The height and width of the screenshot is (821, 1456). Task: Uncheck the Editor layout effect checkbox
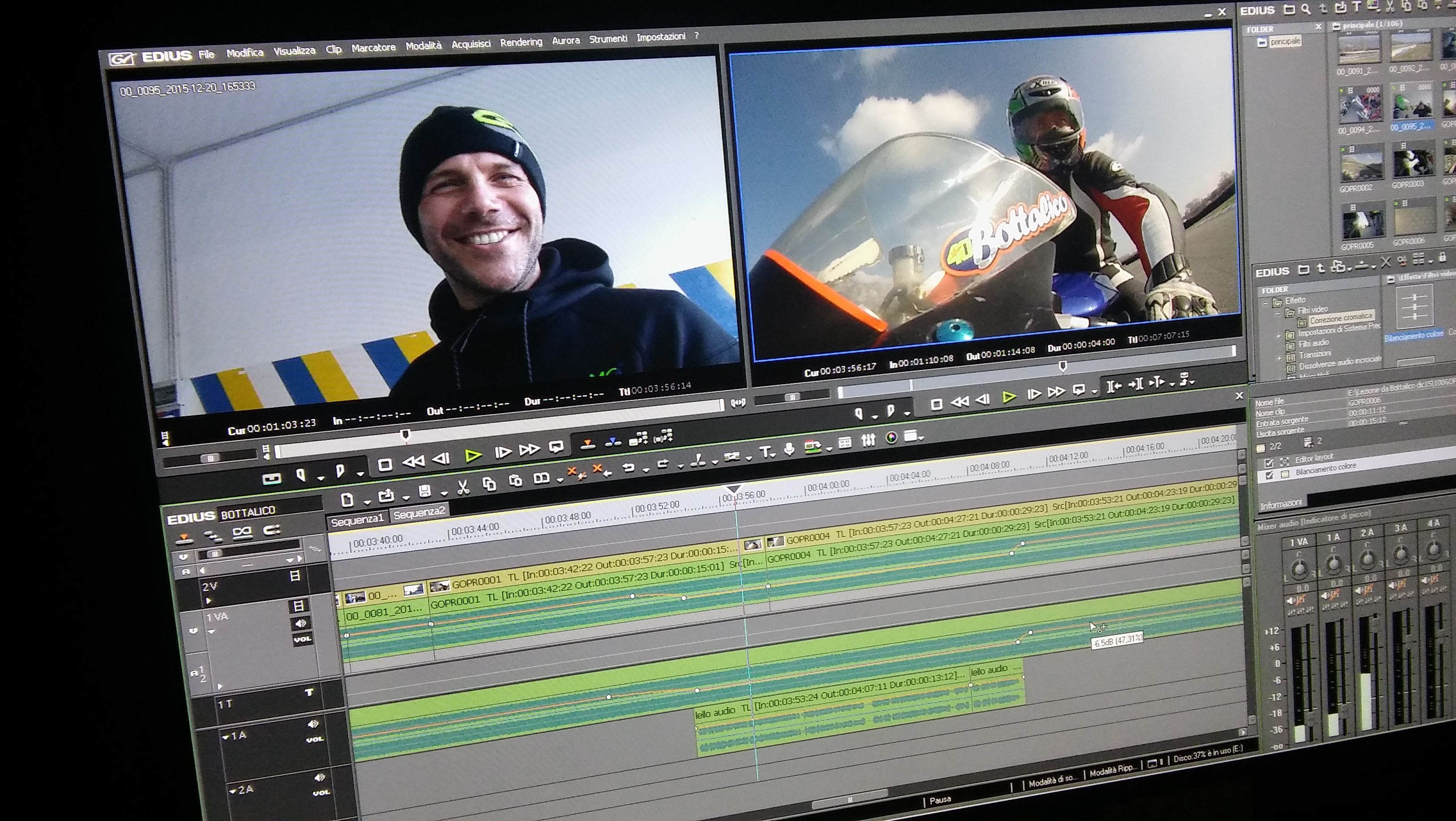(1268, 463)
